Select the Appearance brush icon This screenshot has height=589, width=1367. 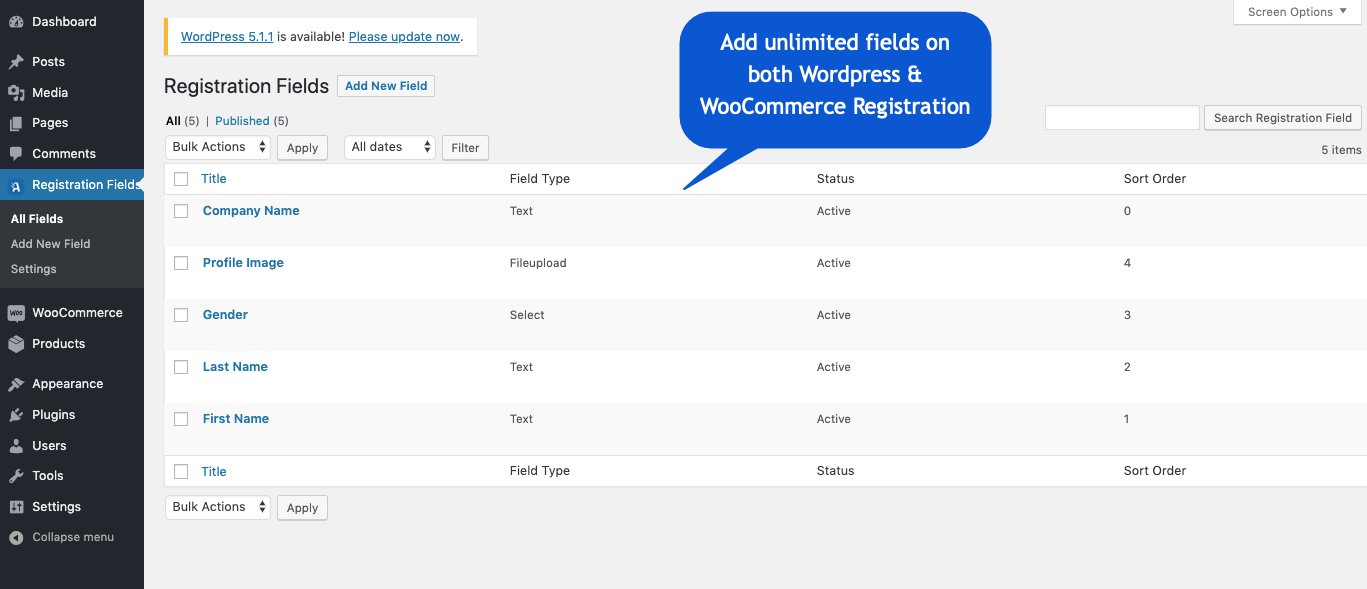(x=16, y=383)
